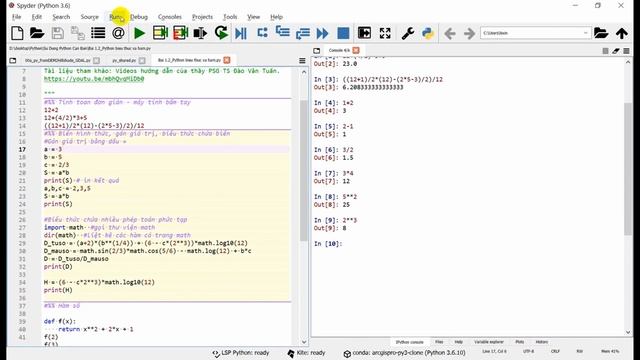Open the editor pane options hamburger menu

tap(302, 60)
